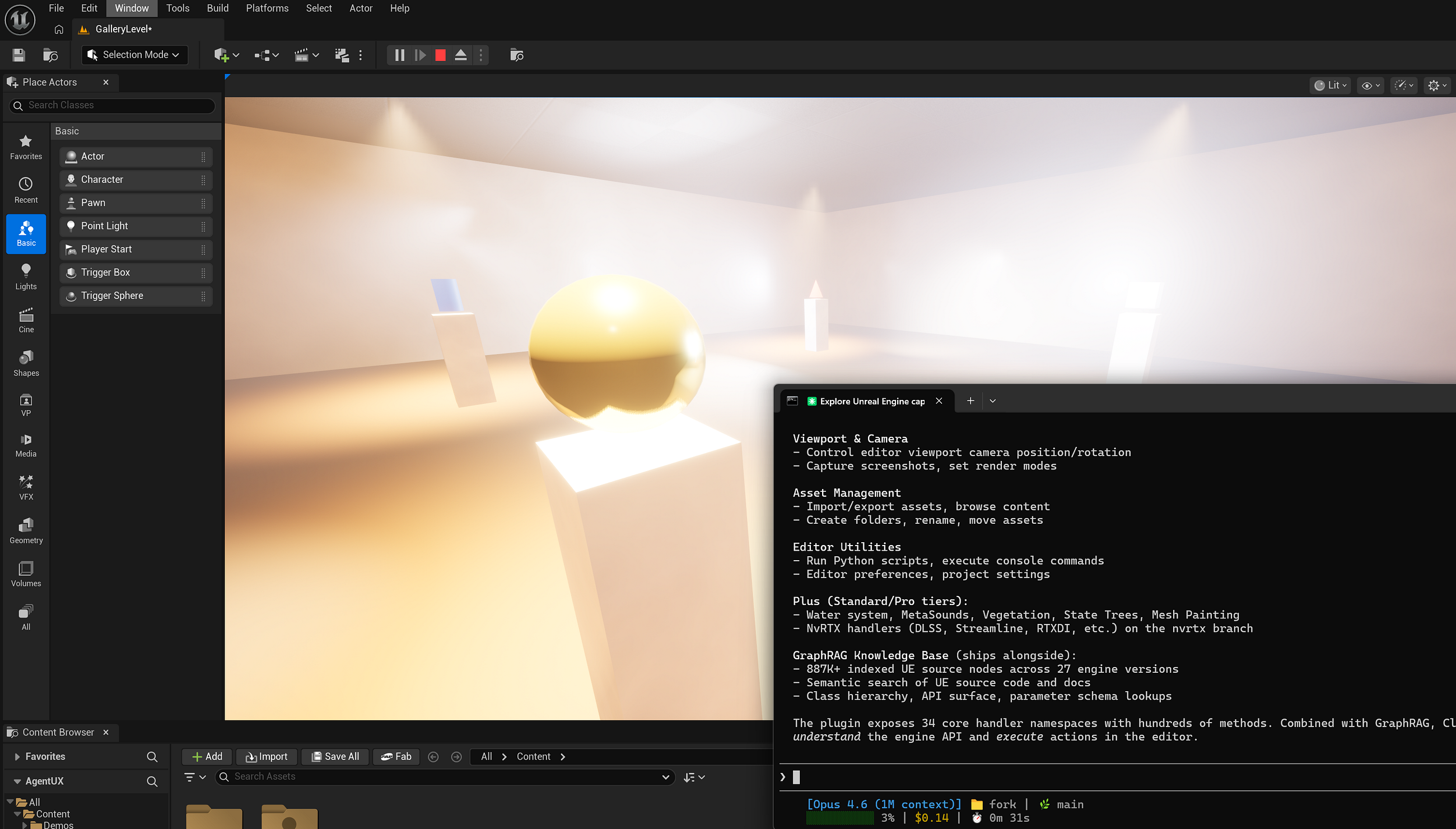Viewport: 1456px width, 829px height.
Task: Stop the play session
Action: (440, 55)
